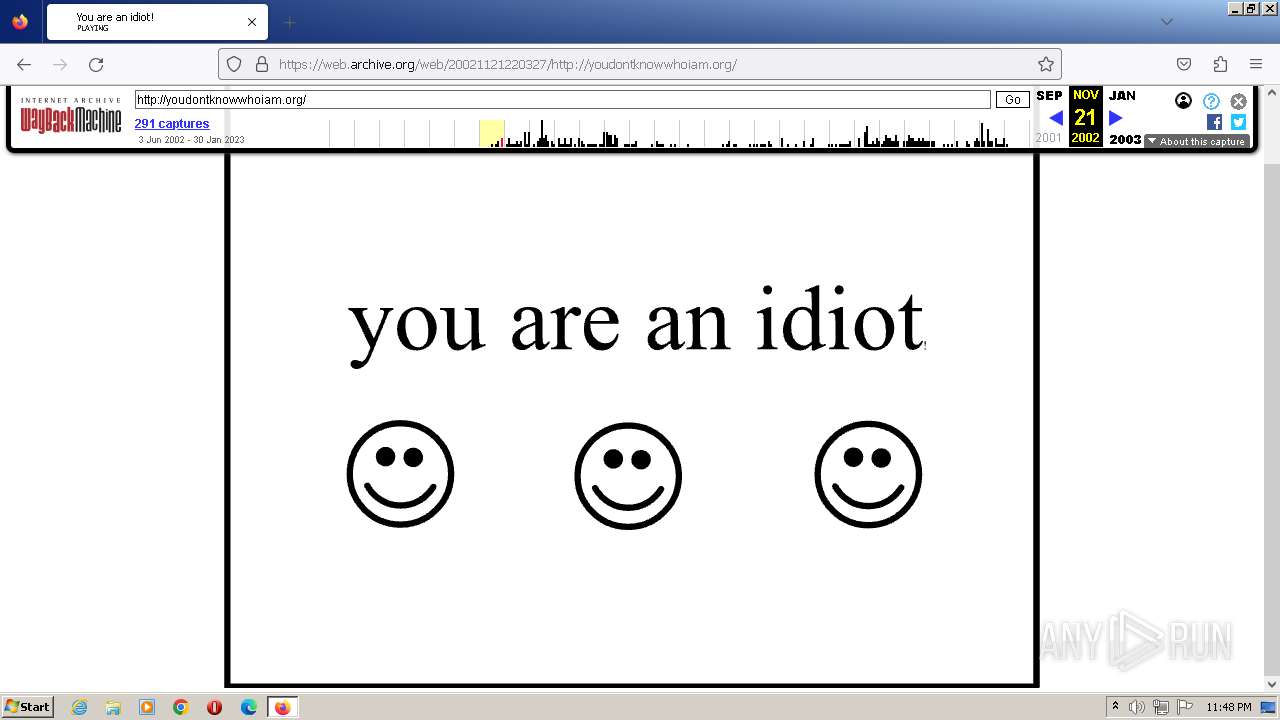The width and height of the screenshot is (1280, 720).
Task: Close the 'You are an idiot!' tab
Action: [x=252, y=22]
